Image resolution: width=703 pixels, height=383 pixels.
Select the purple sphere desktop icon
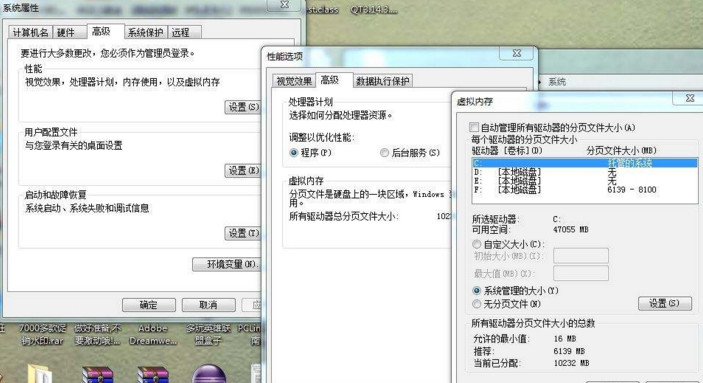click(208, 374)
